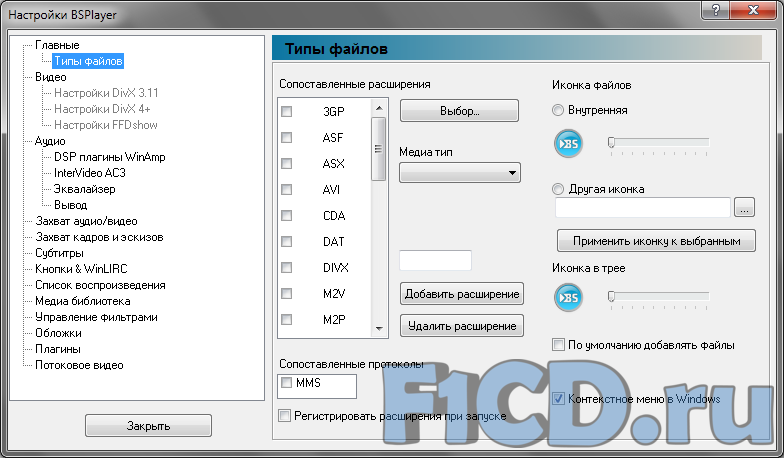Viewport: 784px width, 458px height.
Task: Enable Регистрировать расширения при запуске
Action: tap(284, 416)
